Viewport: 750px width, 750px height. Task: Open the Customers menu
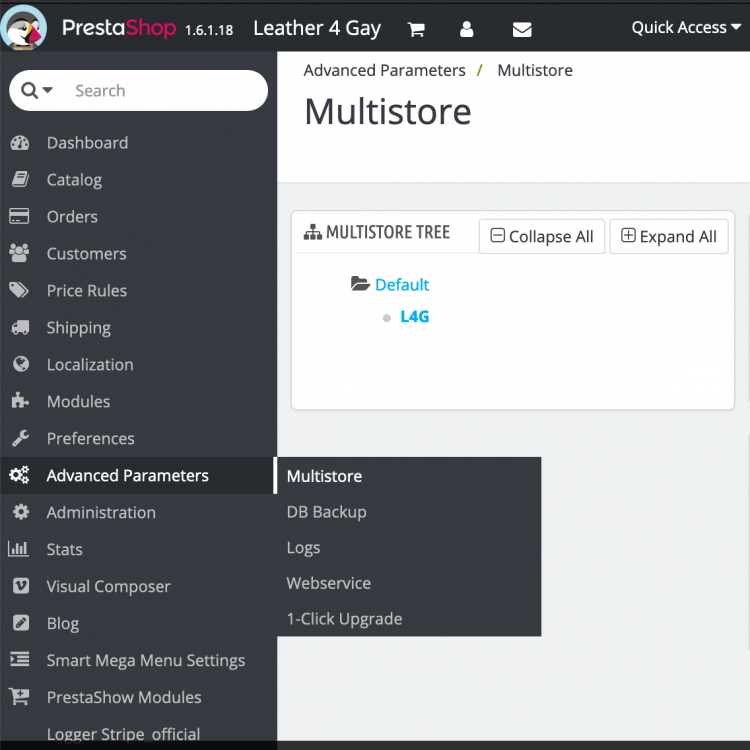click(87, 254)
